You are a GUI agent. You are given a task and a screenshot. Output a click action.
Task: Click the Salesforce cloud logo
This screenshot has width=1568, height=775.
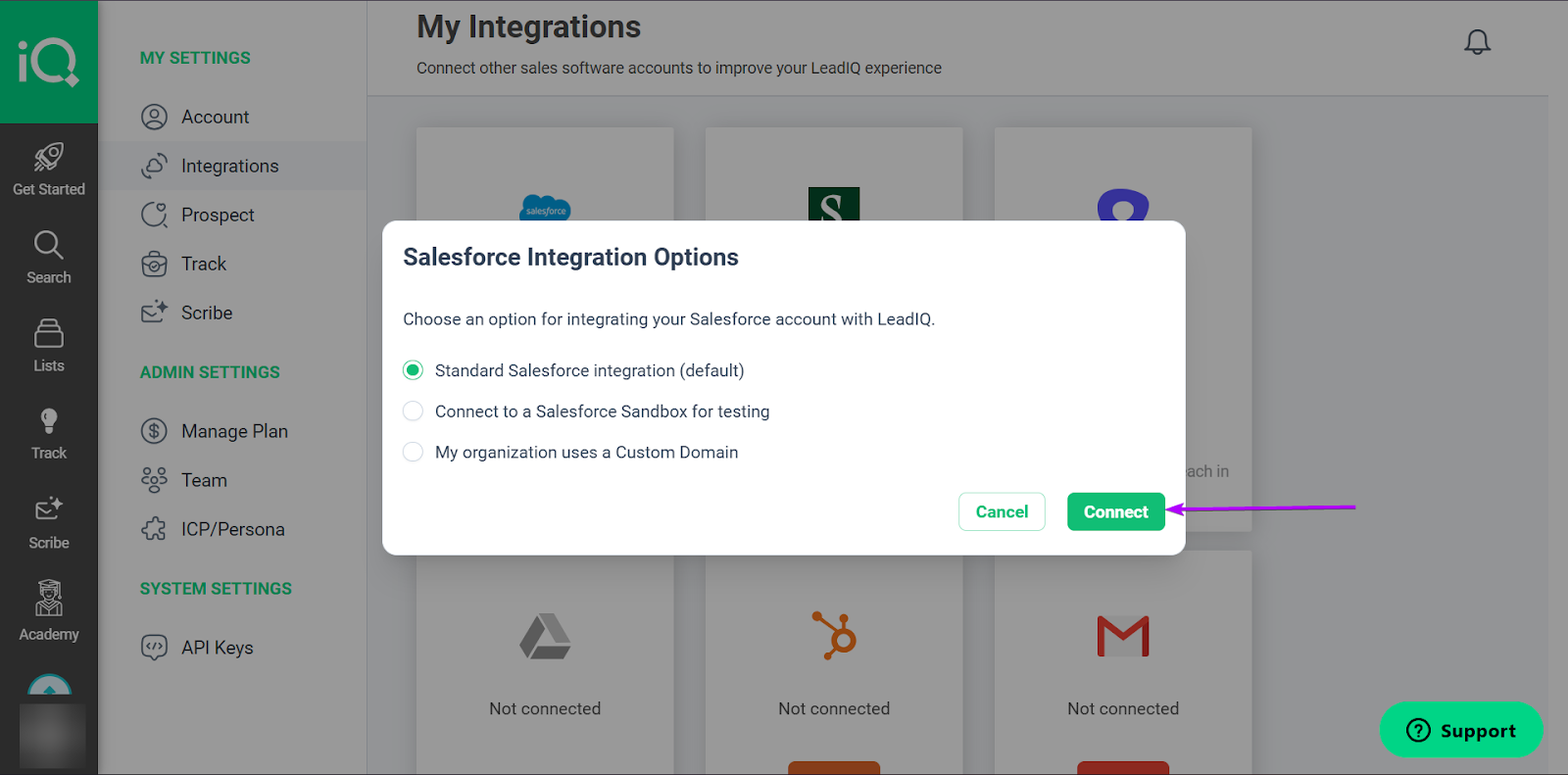[545, 208]
